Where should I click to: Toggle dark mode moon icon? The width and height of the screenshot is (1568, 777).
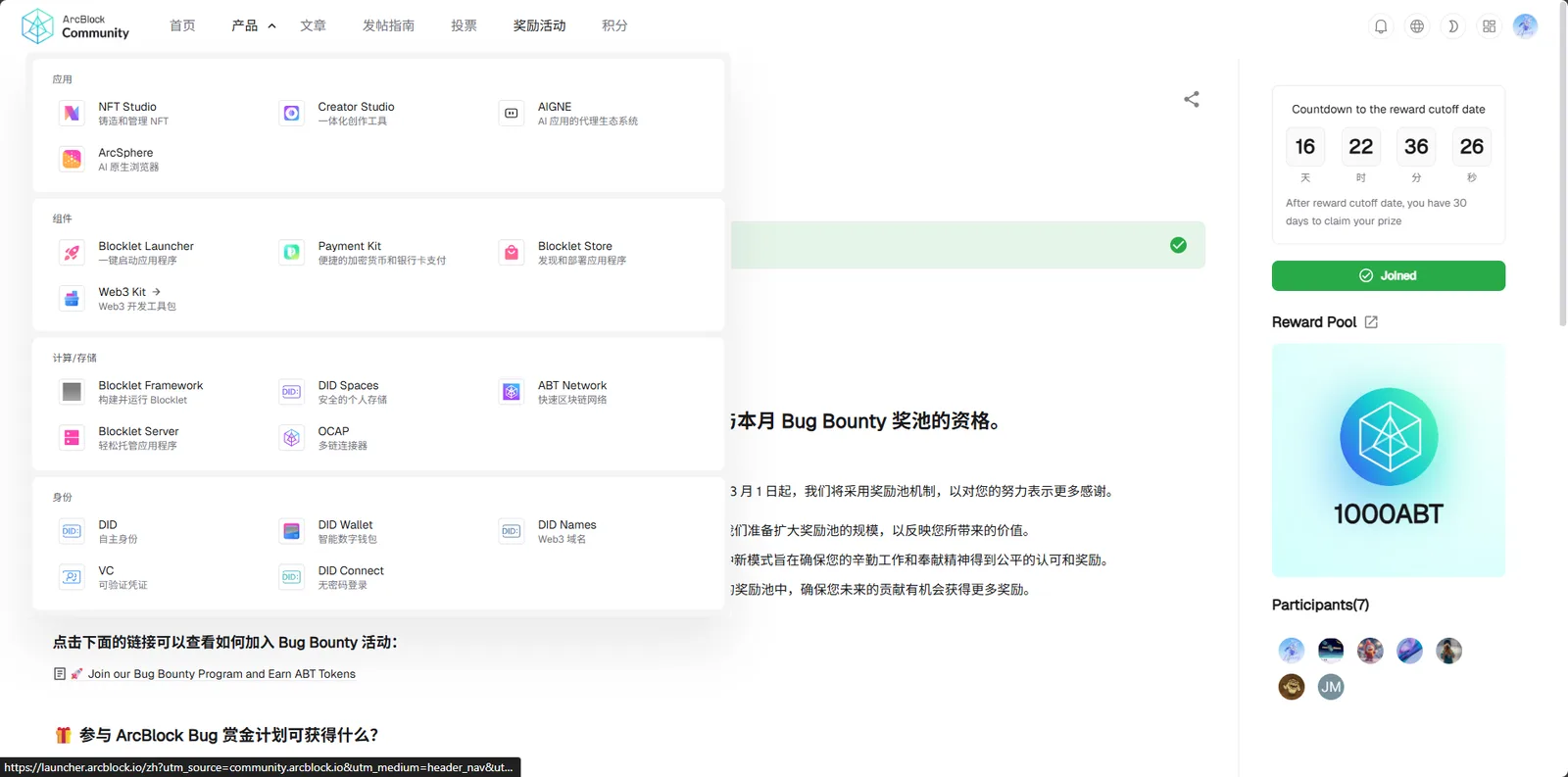1453,26
